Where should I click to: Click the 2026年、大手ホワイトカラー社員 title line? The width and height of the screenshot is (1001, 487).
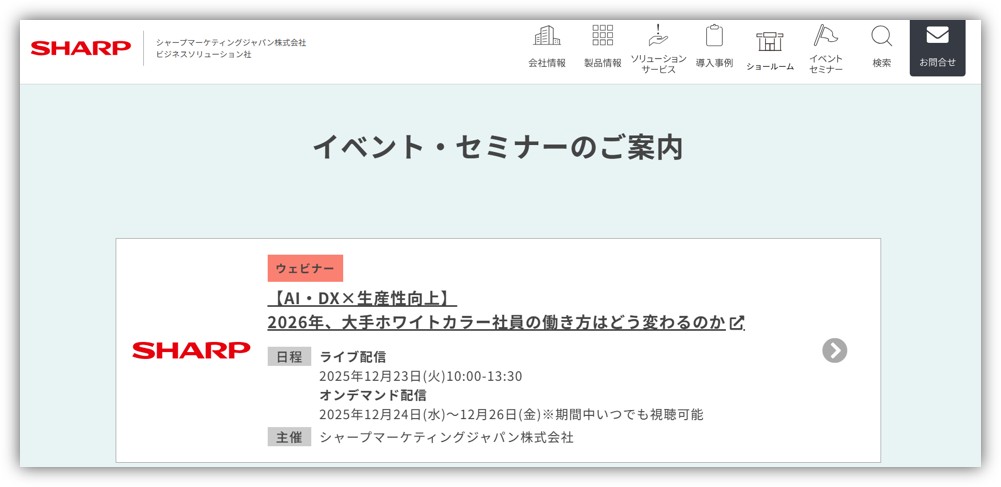pyautogui.click(x=495, y=322)
